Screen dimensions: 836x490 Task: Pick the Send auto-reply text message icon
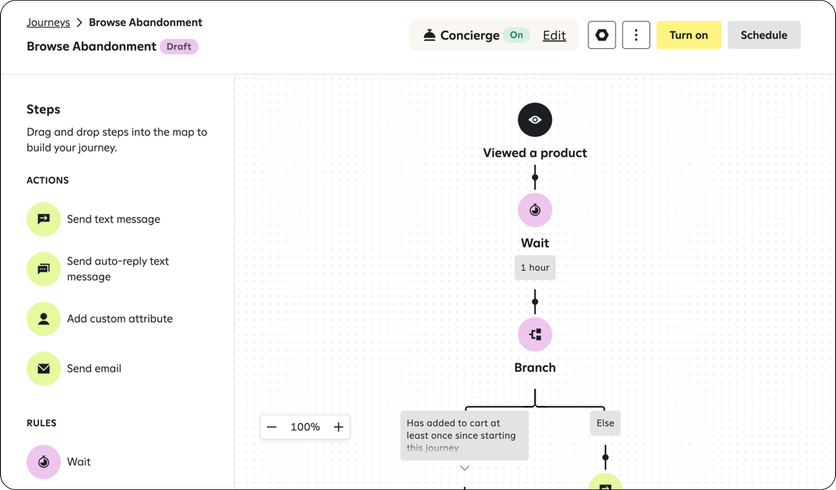click(44, 269)
